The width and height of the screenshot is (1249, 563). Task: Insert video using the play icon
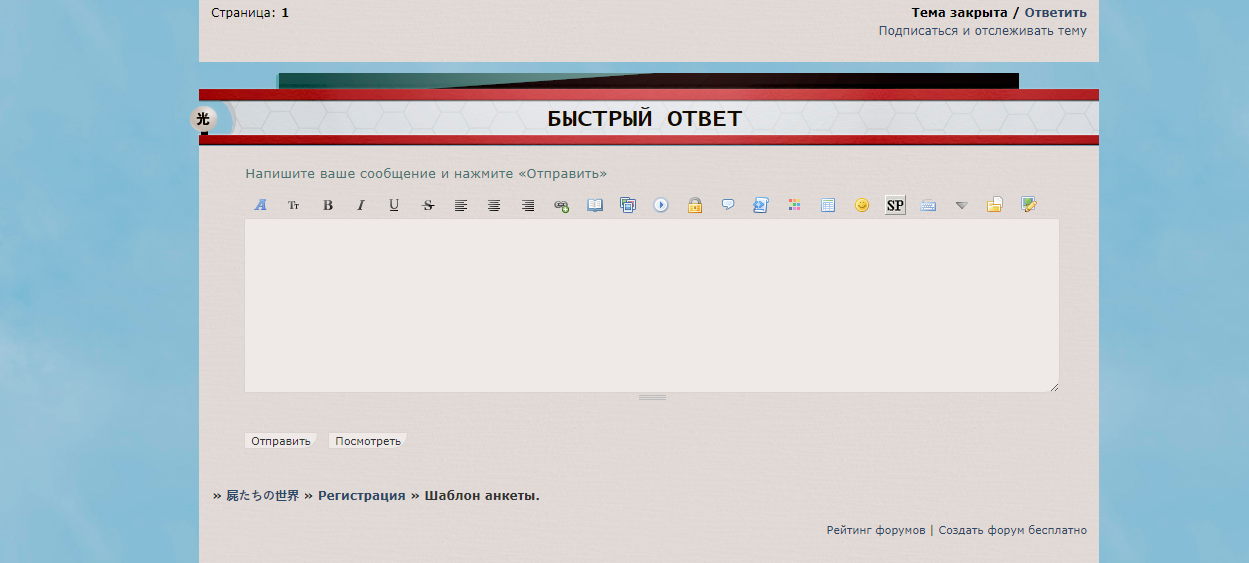click(661, 205)
